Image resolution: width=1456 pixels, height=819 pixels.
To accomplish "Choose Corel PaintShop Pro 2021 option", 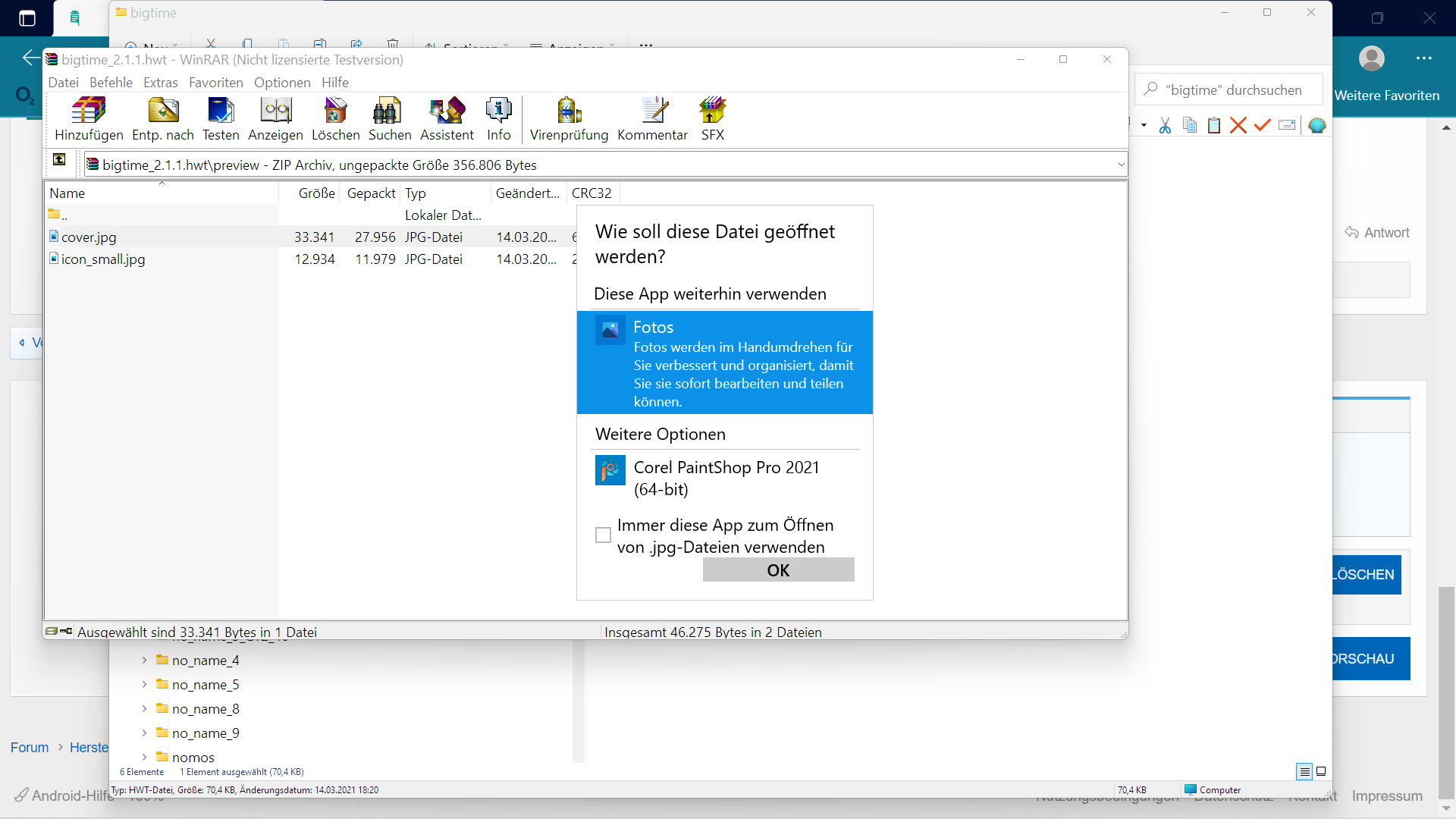I will click(724, 478).
